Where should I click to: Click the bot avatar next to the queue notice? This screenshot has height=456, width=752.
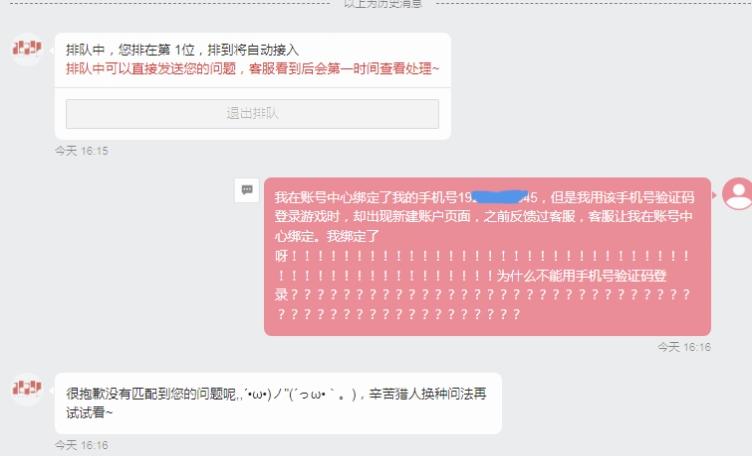tap(27, 48)
